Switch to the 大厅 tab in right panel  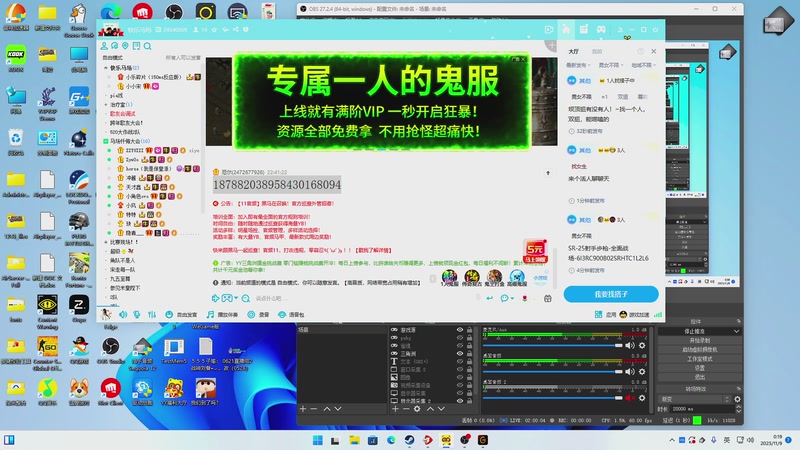[x=574, y=52]
